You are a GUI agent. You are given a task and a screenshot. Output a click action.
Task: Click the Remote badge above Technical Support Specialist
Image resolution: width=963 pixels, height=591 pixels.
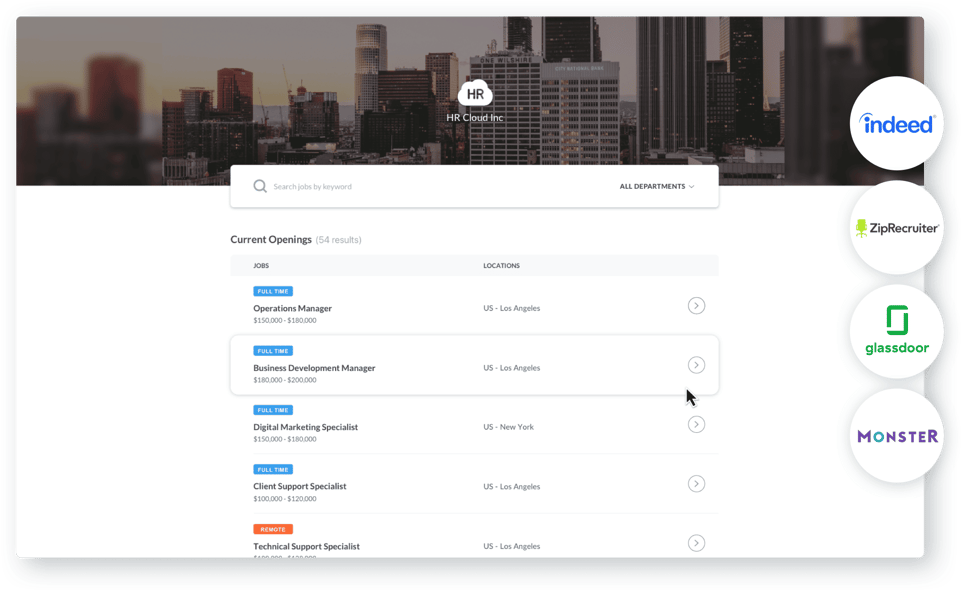pos(273,529)
